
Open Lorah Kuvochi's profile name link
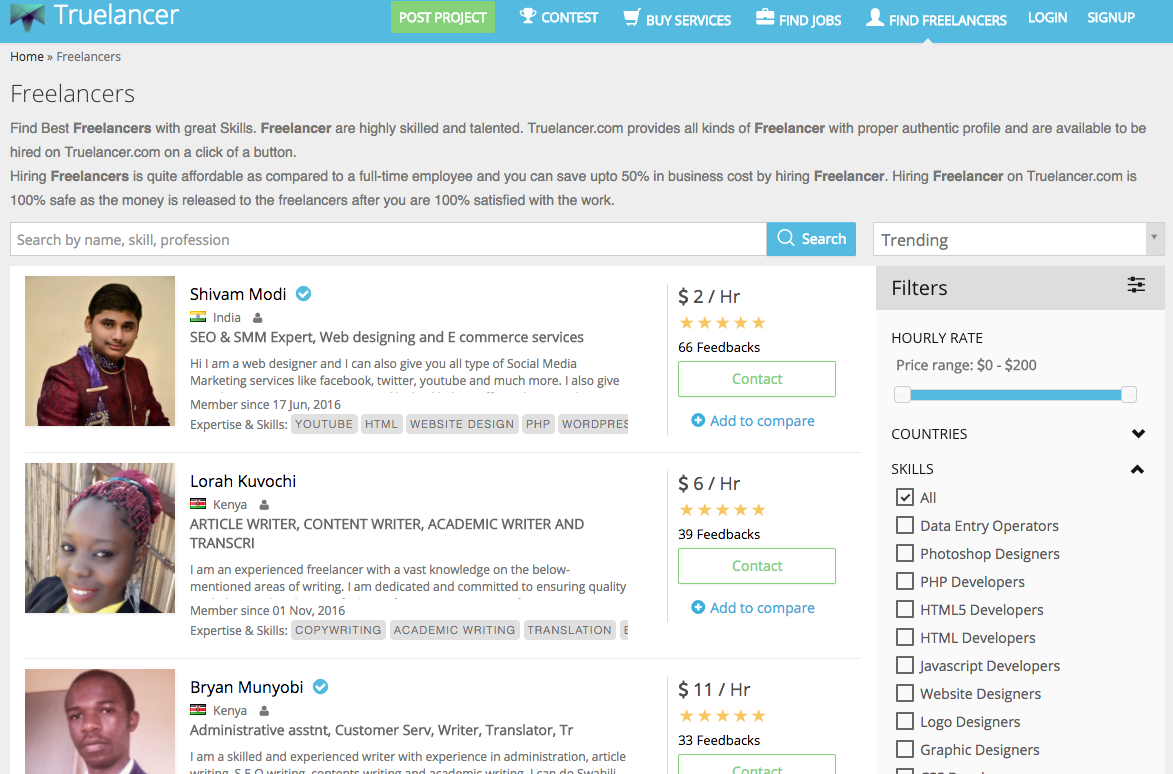243,481
